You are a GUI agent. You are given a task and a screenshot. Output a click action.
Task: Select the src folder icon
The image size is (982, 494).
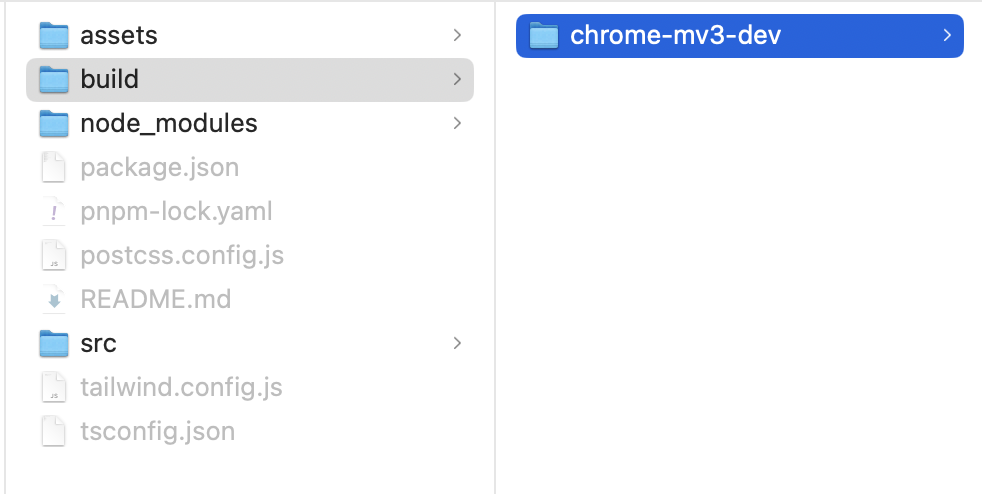54,343
